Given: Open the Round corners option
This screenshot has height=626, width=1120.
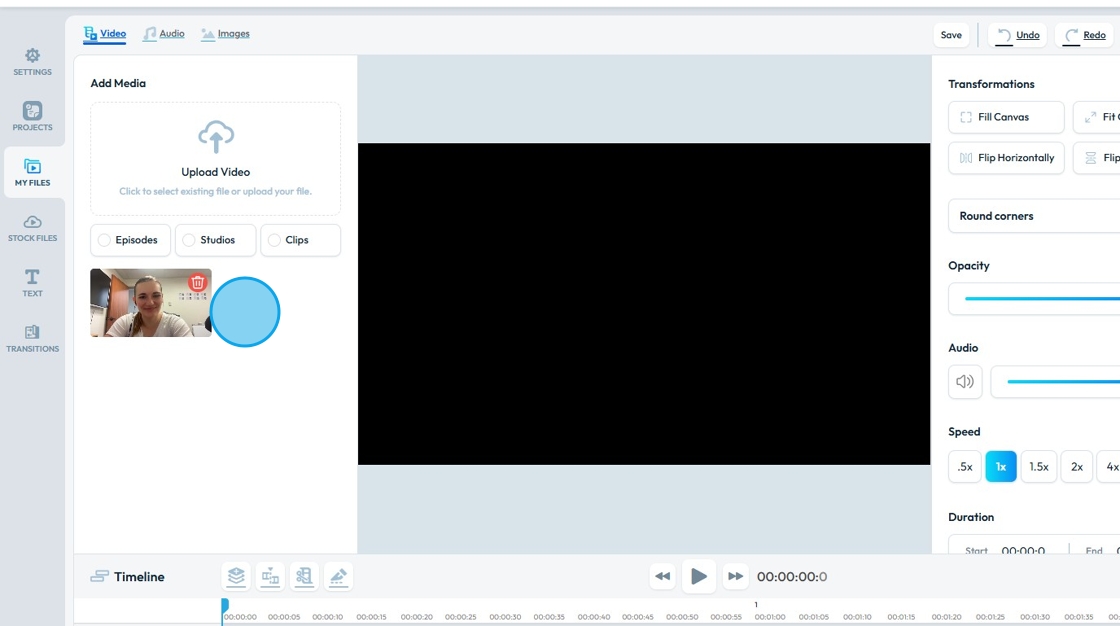Looking at the screenshot, I should pos(1034,216).
